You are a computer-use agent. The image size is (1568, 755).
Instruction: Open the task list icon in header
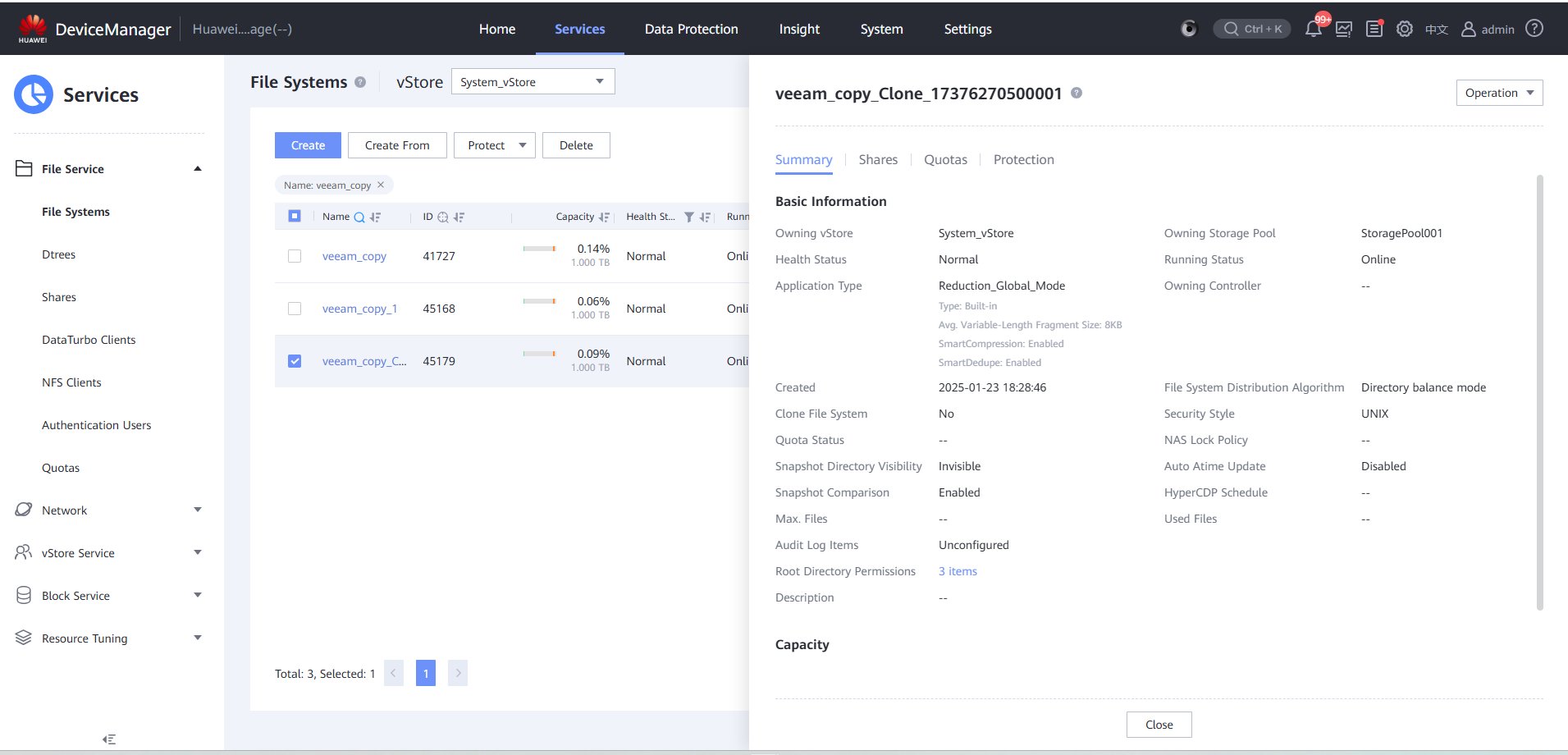1374,30
